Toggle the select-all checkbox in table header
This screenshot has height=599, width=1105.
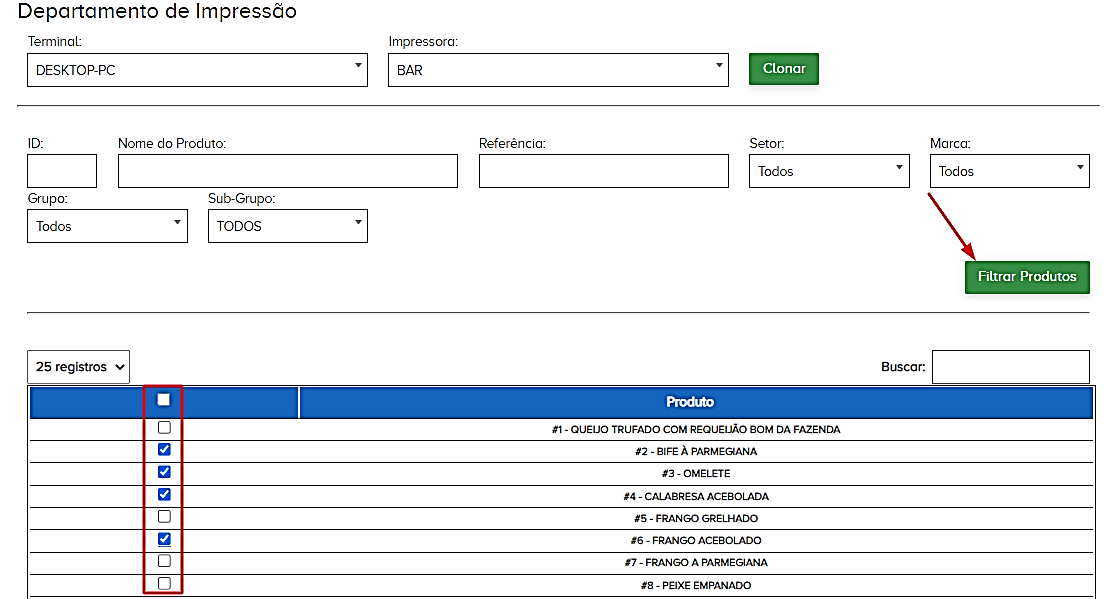[x=164, y=400]
